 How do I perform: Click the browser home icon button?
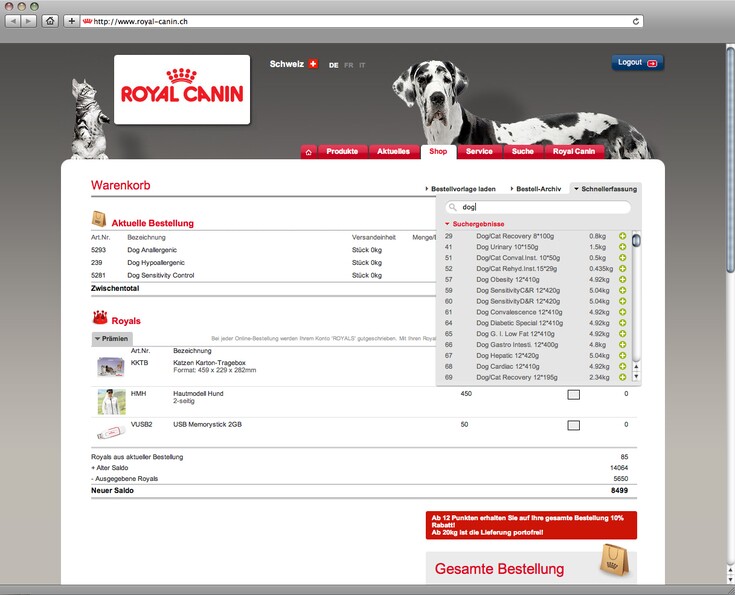point(50,21)
